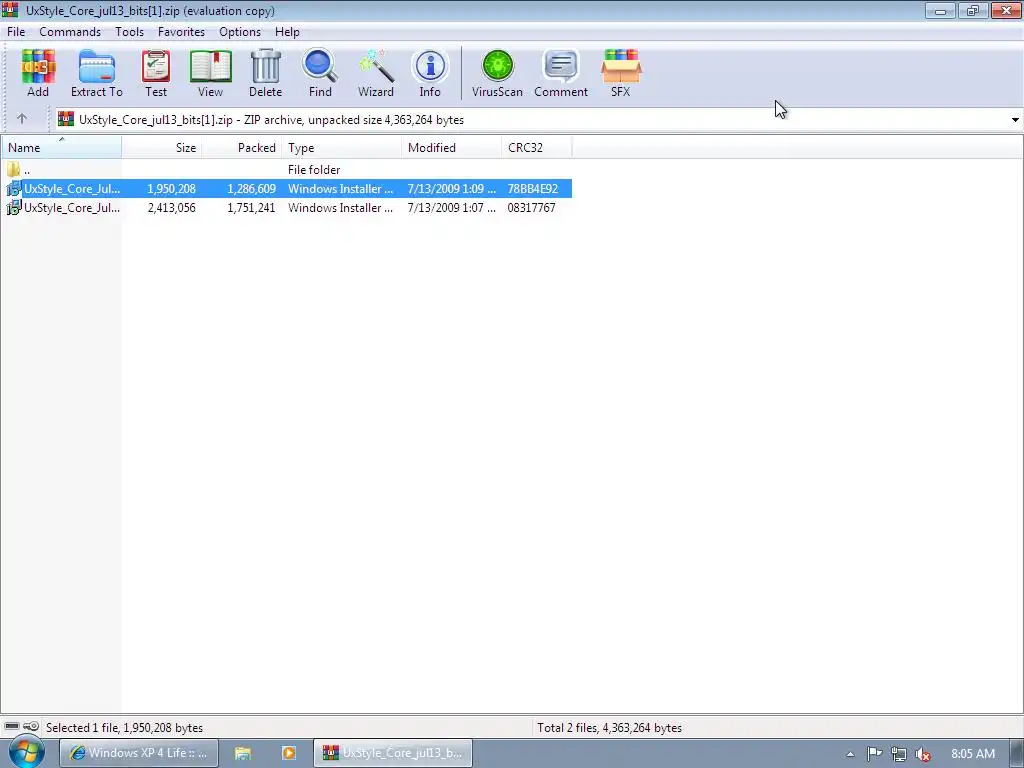Screen dimensions: 1024x768
Task: Click the archive icon in address bar
Action: click(66, 119)
